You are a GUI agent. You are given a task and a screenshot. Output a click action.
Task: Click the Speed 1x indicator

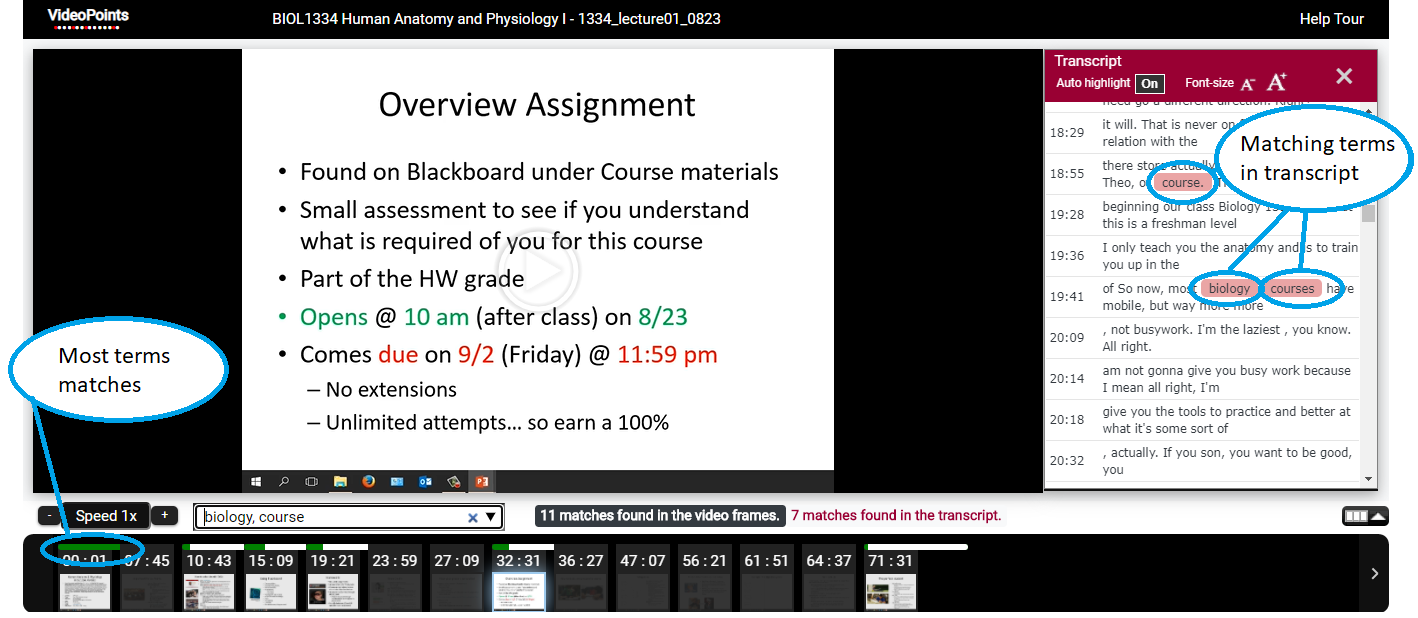pos(106,516)
